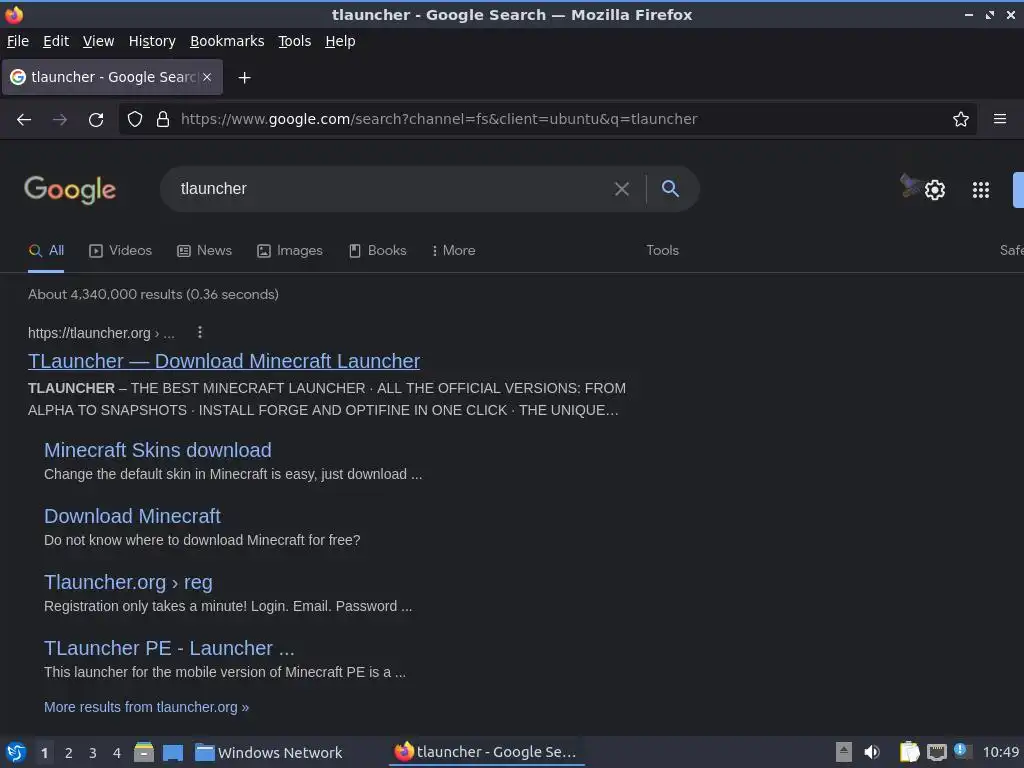Image resolution: width=1024 pixels, height=768 pixels.
Task: Open the Edit menu
Action: (56, 41)
